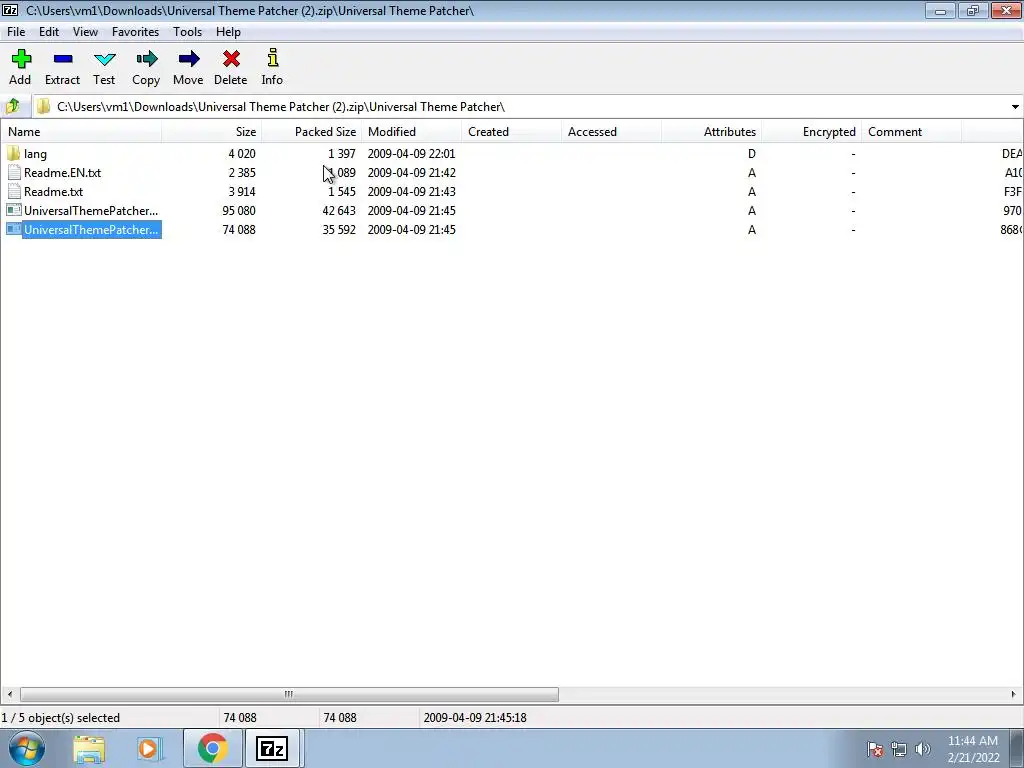Click 7-Zip taskbar button
The width and height of the screenshot is (1024, 768).
tap(272, 748)
